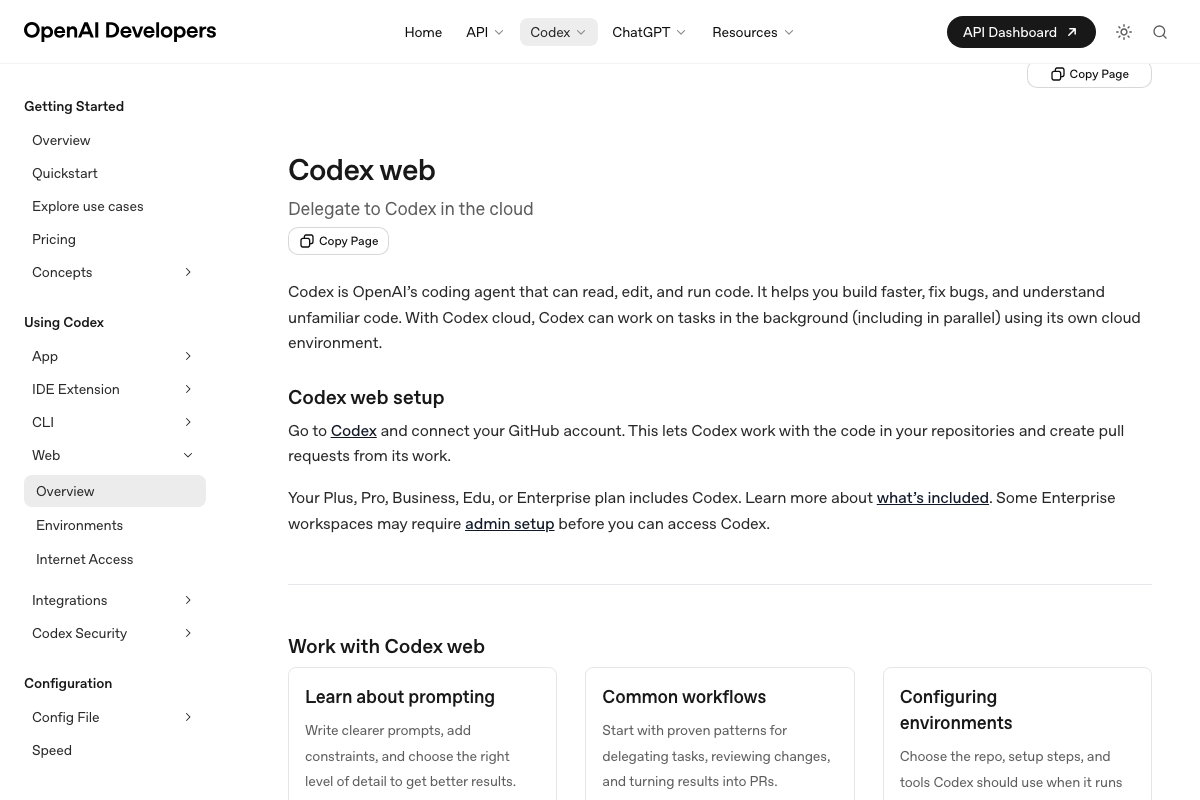Select Pricing in the sidebar
Image resolution: width=1200 pixels, height=800 pixels.
coord(54,239)
